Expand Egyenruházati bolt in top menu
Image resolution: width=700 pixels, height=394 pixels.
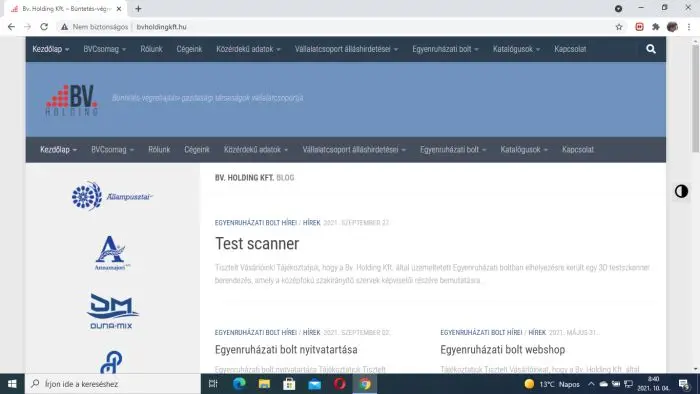(445, 49)
